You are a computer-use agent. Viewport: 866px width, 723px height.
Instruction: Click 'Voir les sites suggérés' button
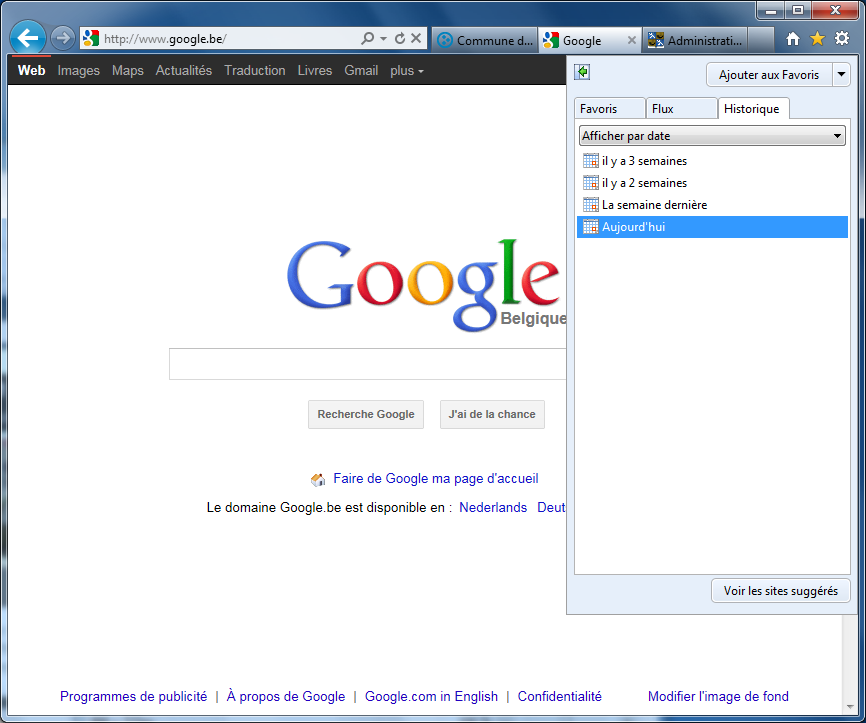click(x=780, y=591)
